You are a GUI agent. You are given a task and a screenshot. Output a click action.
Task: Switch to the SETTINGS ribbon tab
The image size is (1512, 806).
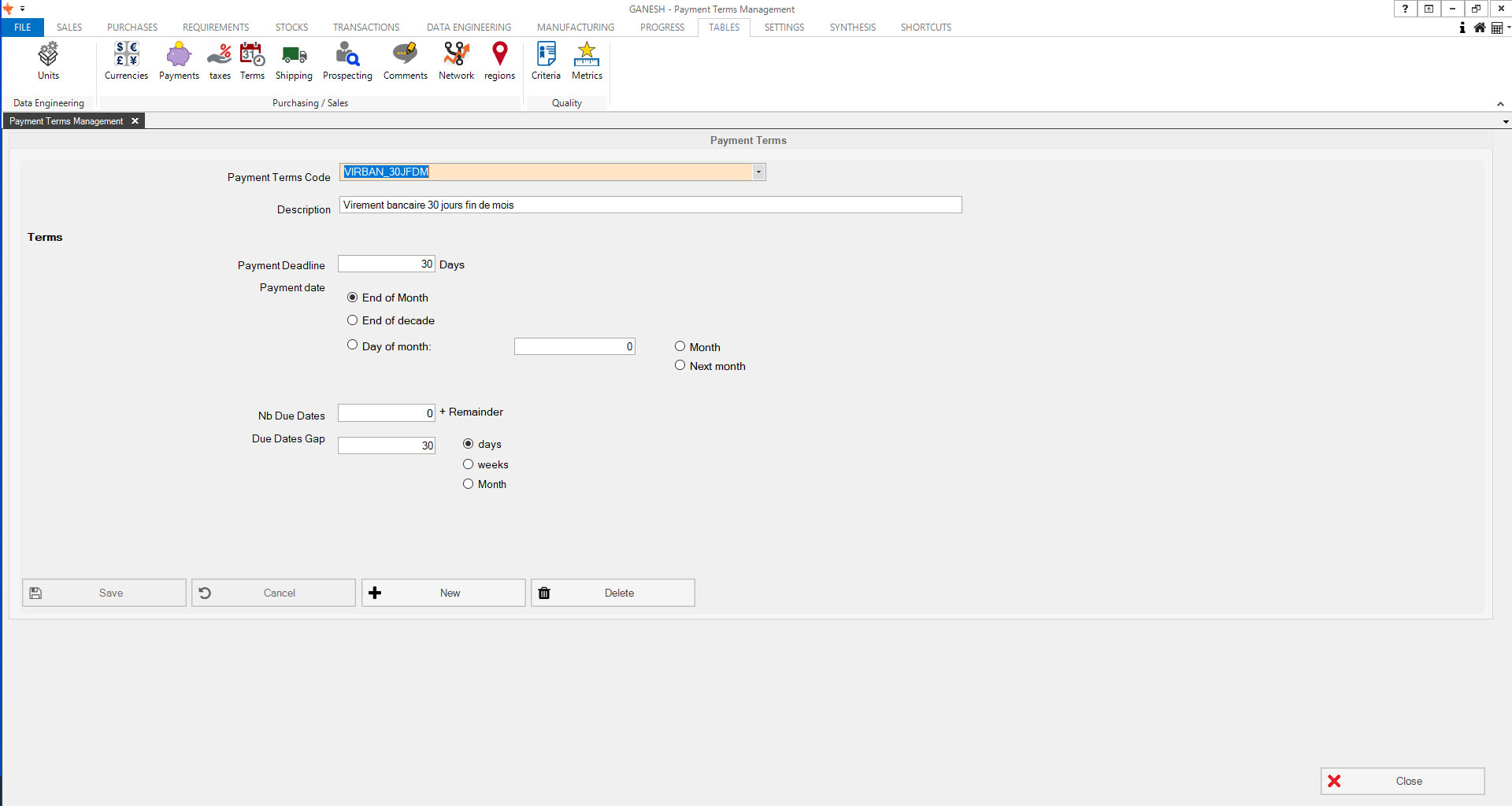pos(784,28)
